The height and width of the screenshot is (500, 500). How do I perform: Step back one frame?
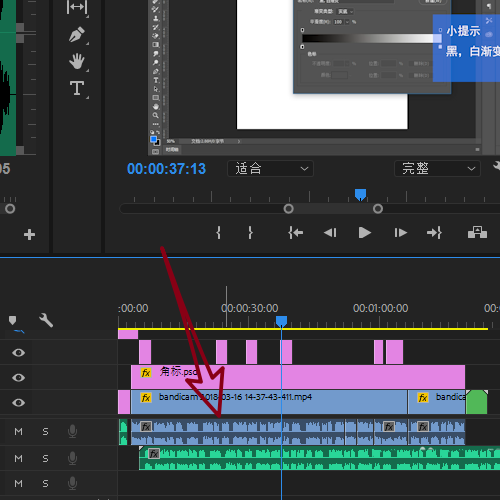330,233
